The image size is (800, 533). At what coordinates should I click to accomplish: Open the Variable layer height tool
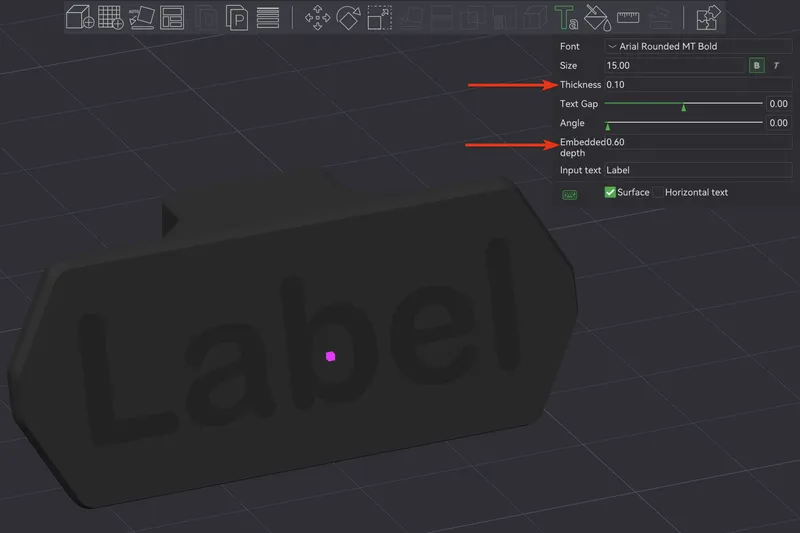(268, 17)
